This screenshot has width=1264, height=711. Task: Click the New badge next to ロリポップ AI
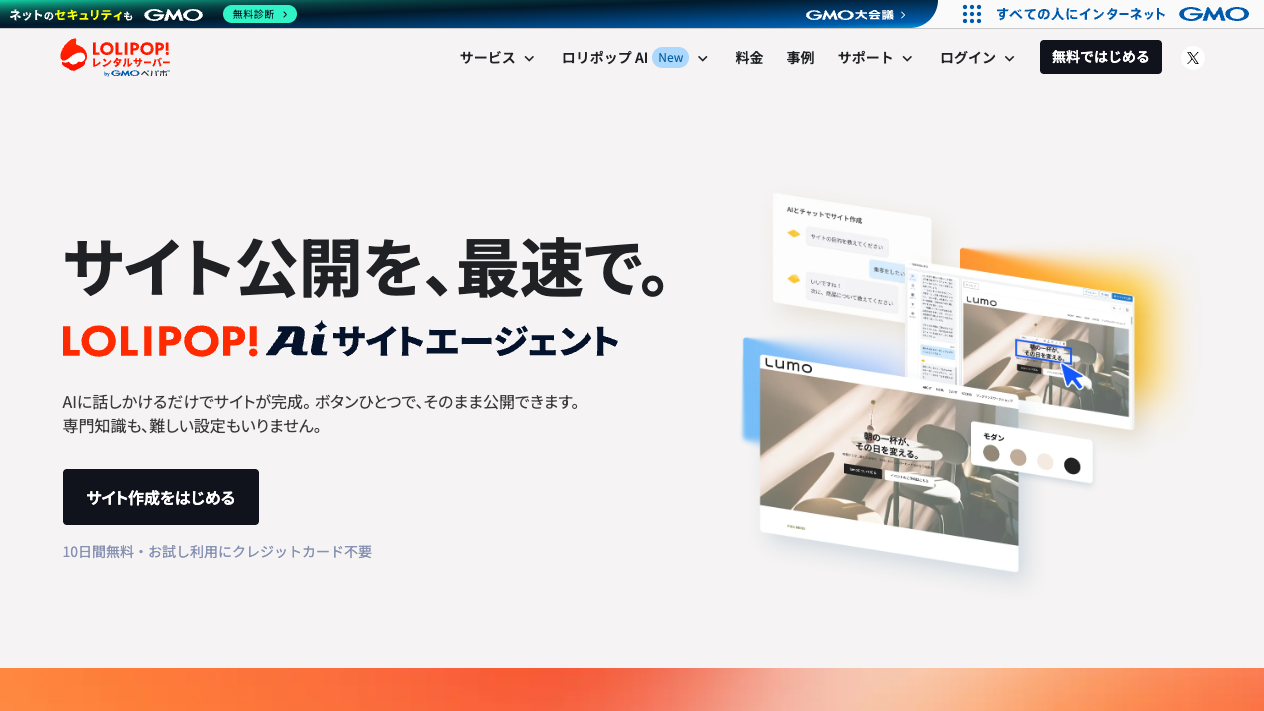pyautogui.click(x=670, y=58)
